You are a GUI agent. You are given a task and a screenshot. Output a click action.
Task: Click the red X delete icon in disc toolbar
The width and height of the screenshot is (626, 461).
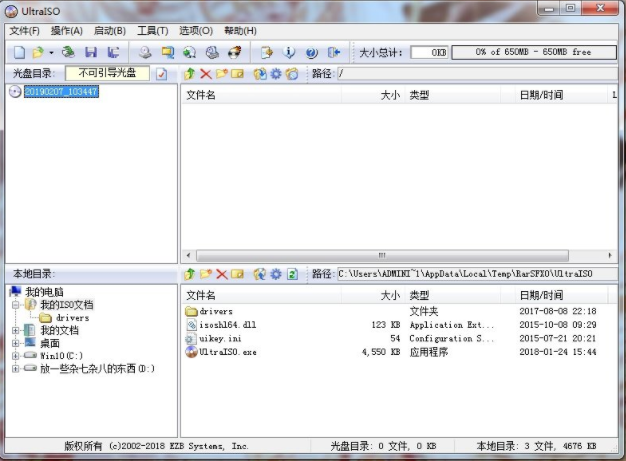[206, 74]
